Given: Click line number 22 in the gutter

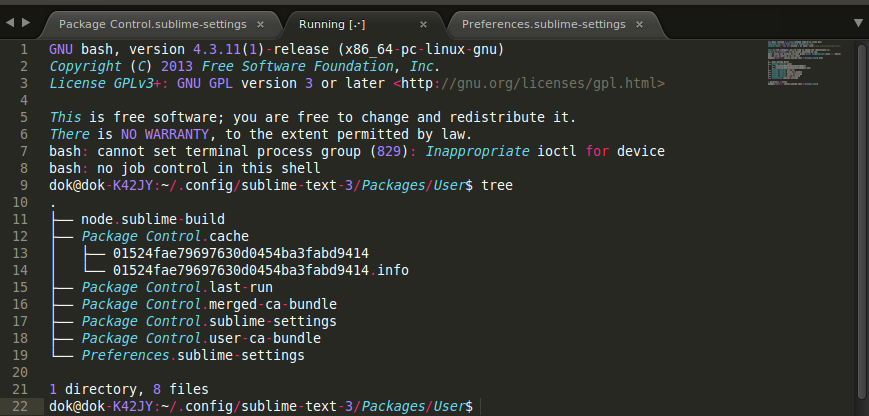Looking at the screenshot, I should tap(19, 406).
